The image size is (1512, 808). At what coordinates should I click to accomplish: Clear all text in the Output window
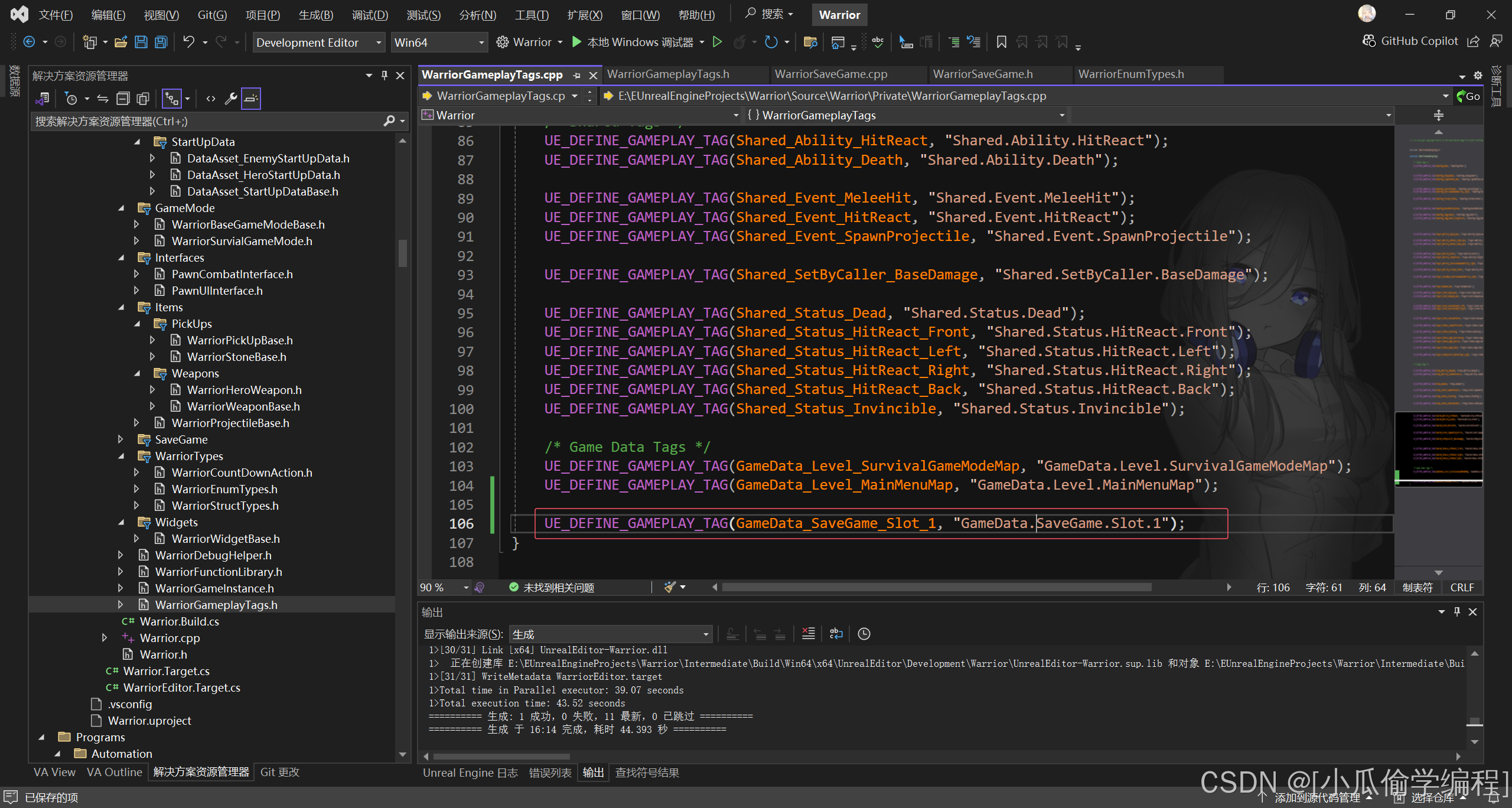(x=808, y=634)
